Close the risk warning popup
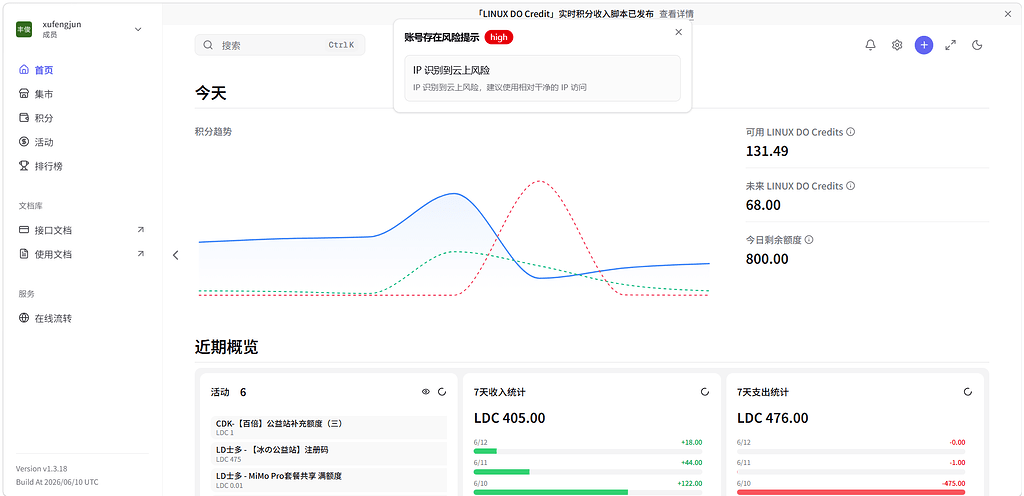 [x=679, y=32]
